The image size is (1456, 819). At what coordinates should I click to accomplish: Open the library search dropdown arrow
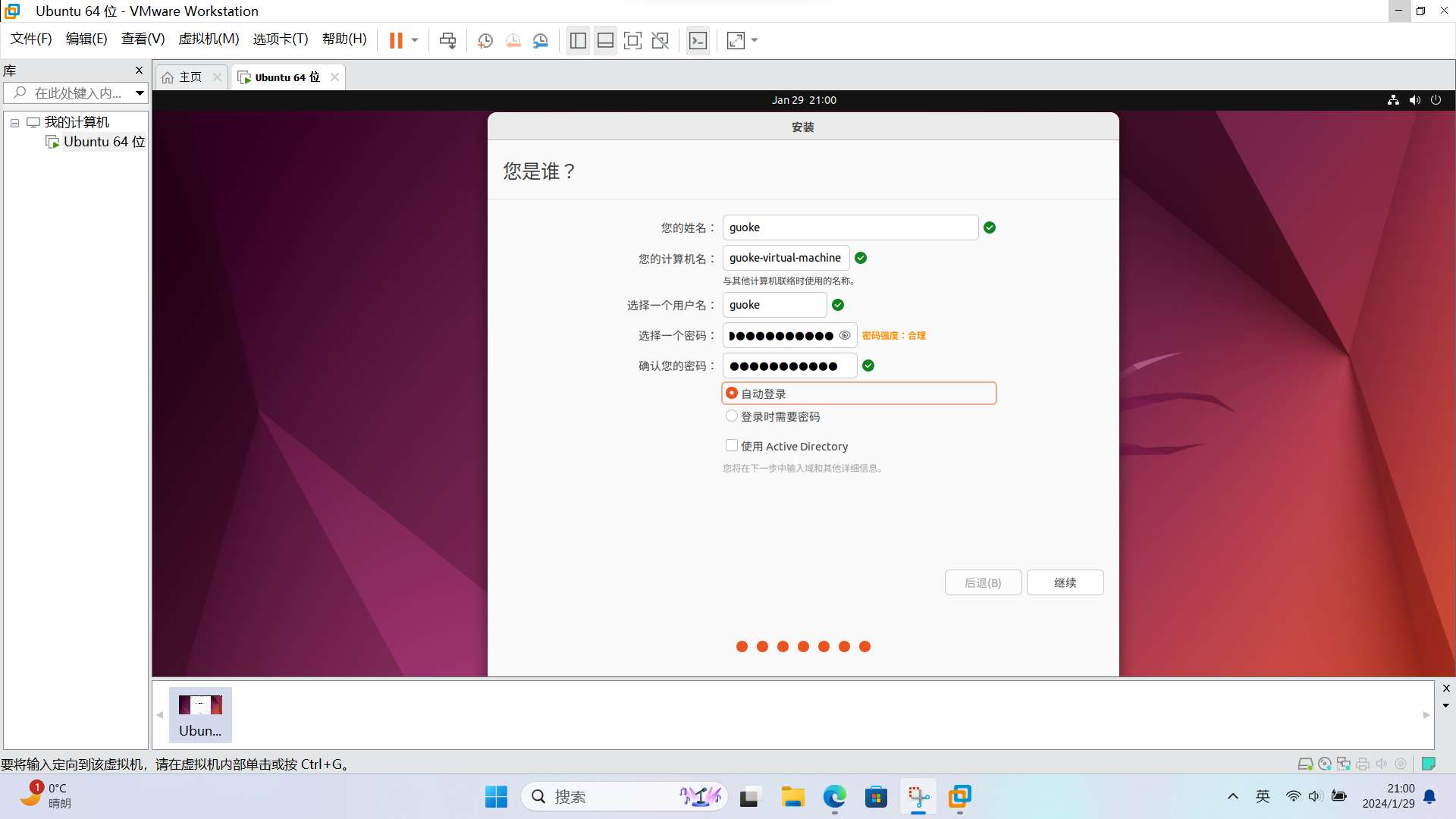[140, 93]
